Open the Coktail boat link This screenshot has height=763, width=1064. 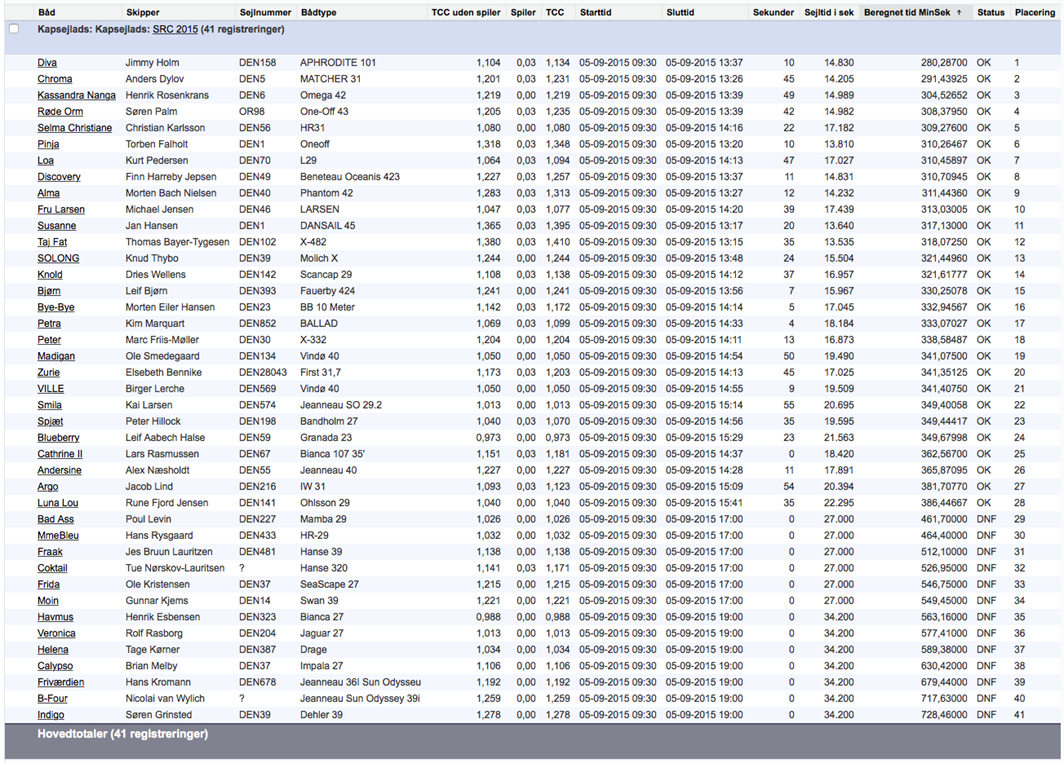[52, 567]
